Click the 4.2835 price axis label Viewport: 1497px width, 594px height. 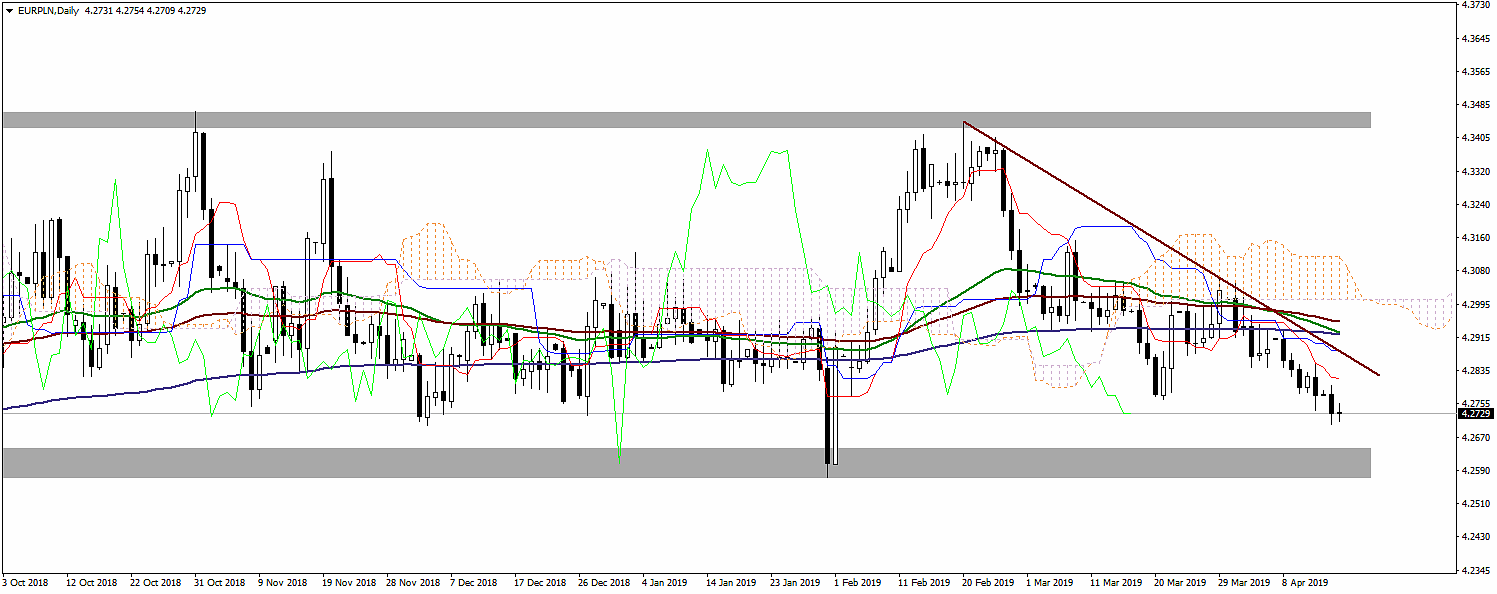1476,371
